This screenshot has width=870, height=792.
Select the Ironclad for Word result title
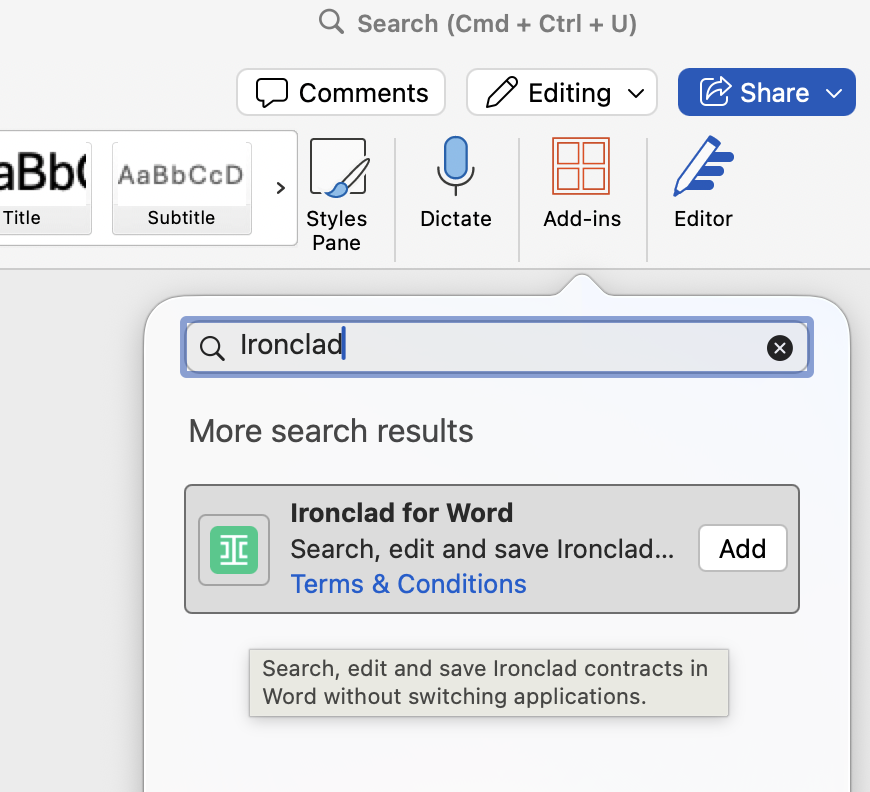coord(402,513)
